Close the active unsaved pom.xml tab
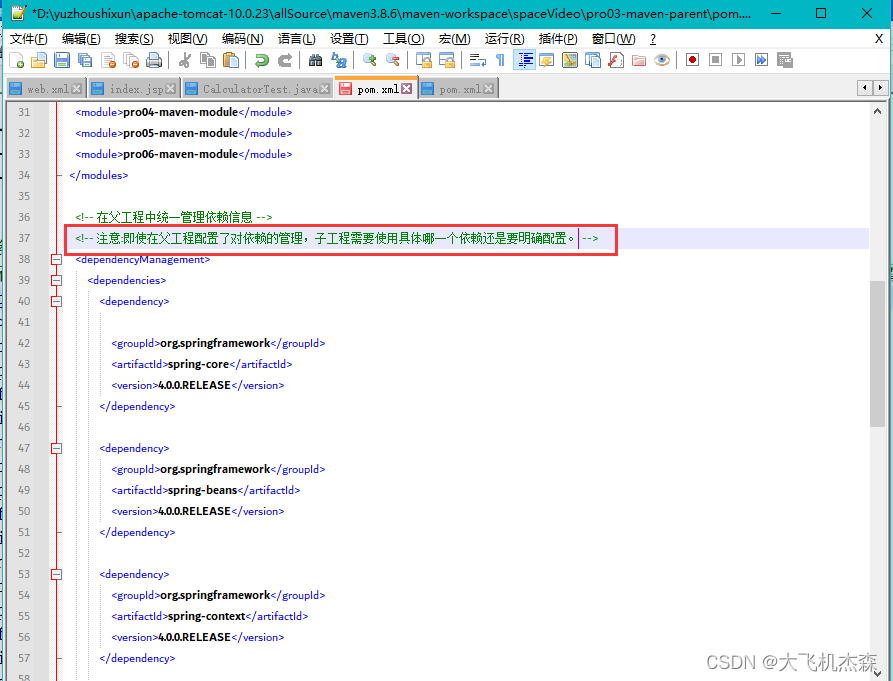This screenshot has height=681, width=893. pos(406,88)
